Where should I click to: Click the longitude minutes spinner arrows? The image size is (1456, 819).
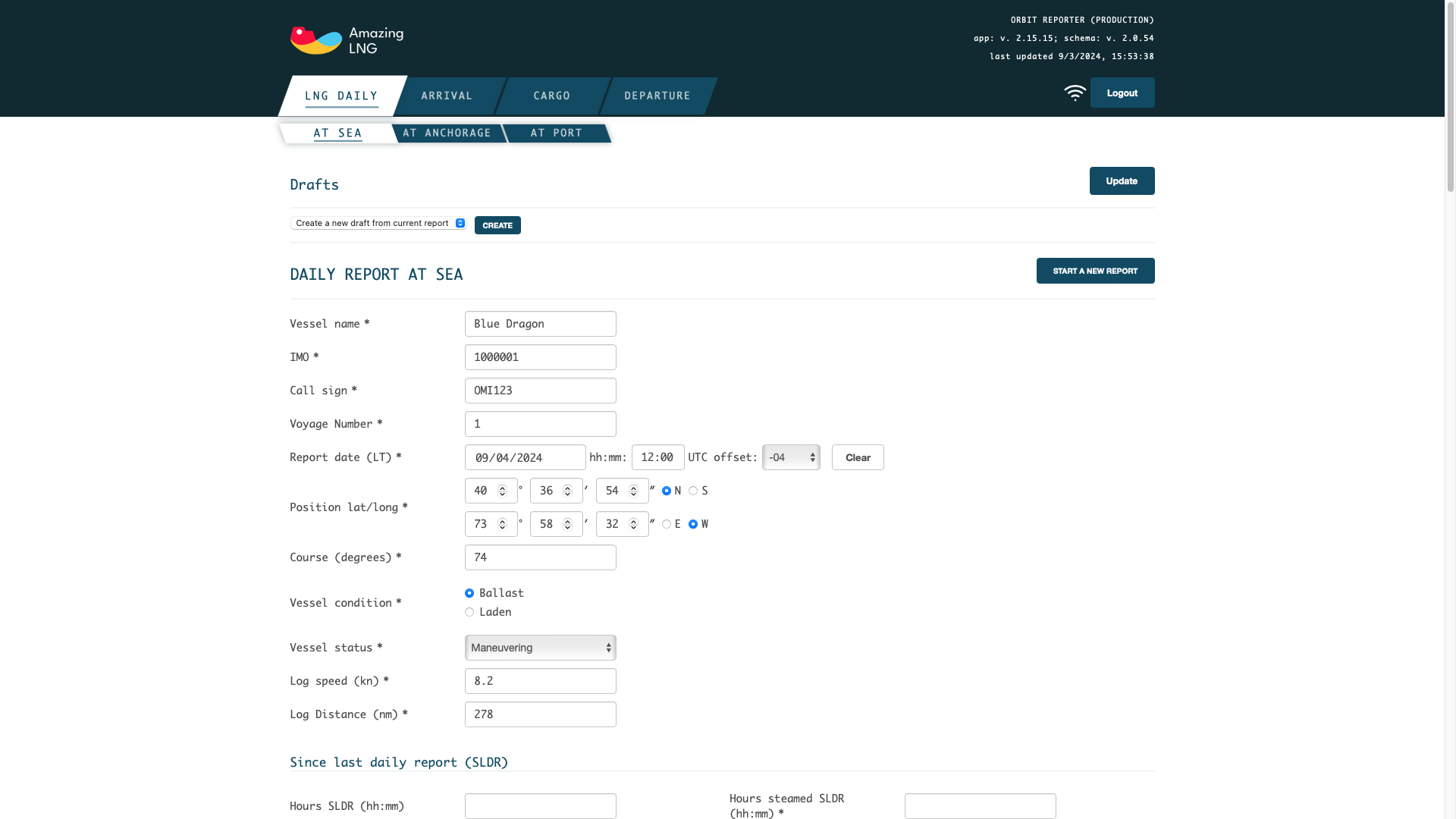pos(567,525)
